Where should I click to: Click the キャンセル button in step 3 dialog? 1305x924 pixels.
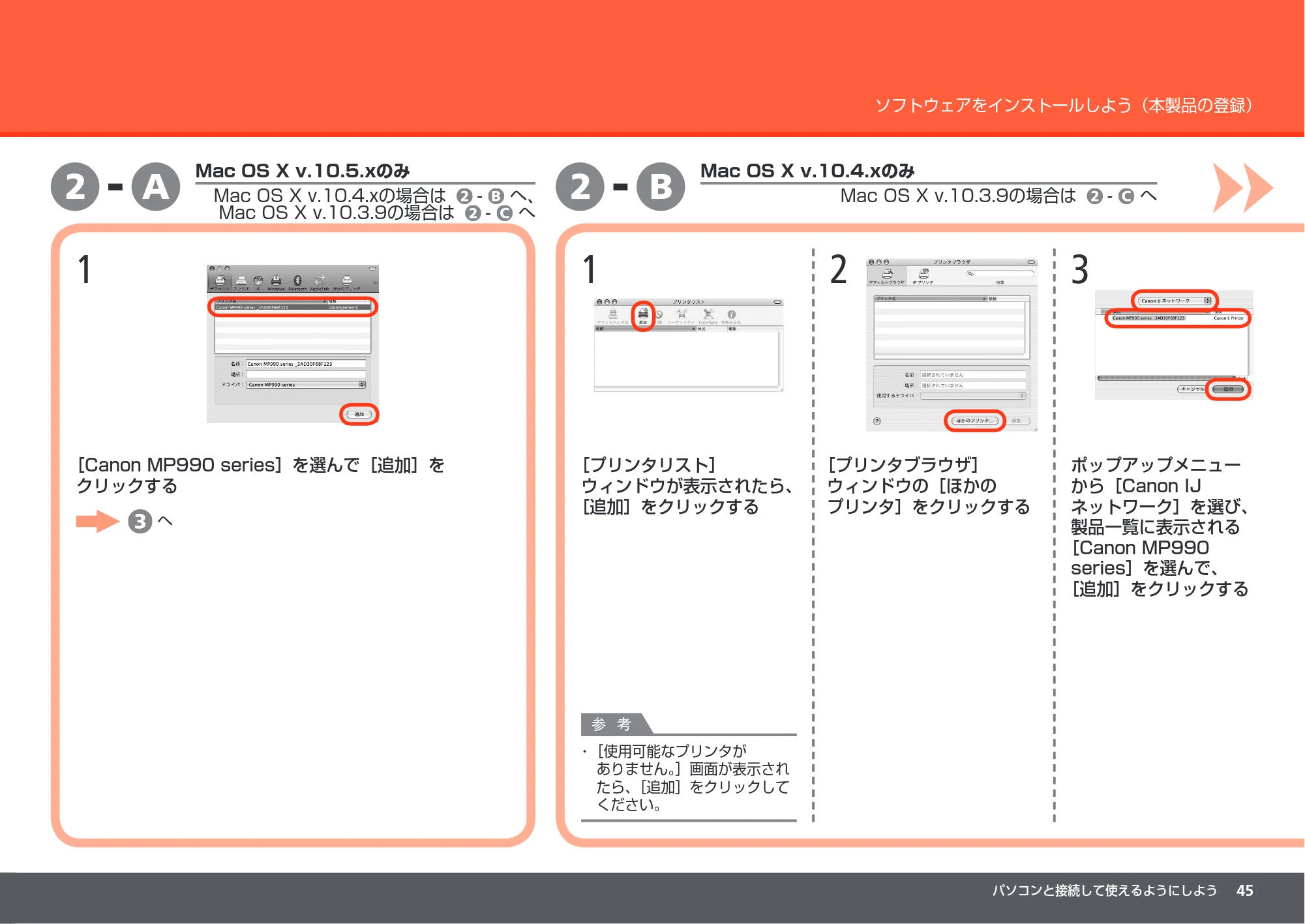pos(1192,389)
